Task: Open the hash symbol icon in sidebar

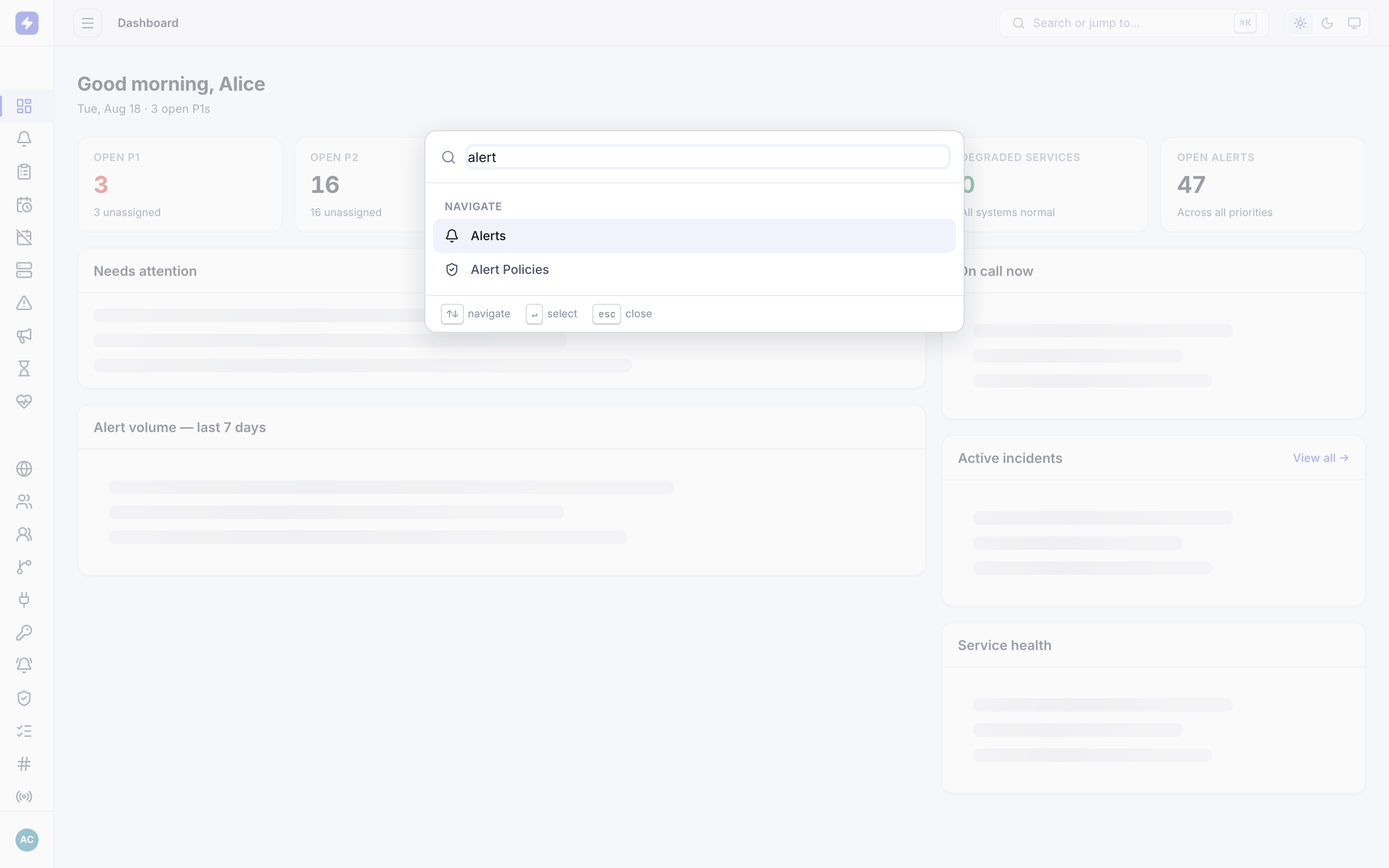Action: tap(24, 764)
